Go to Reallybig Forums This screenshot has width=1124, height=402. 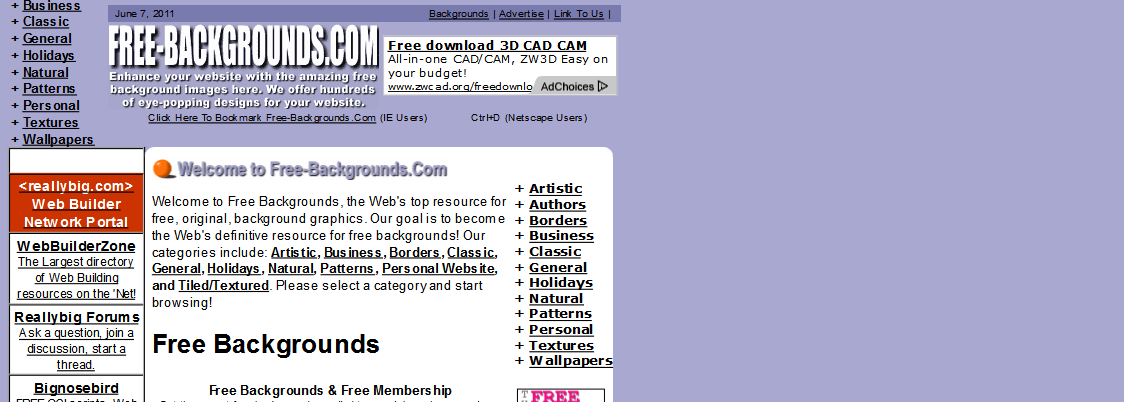tap(77, 317)
